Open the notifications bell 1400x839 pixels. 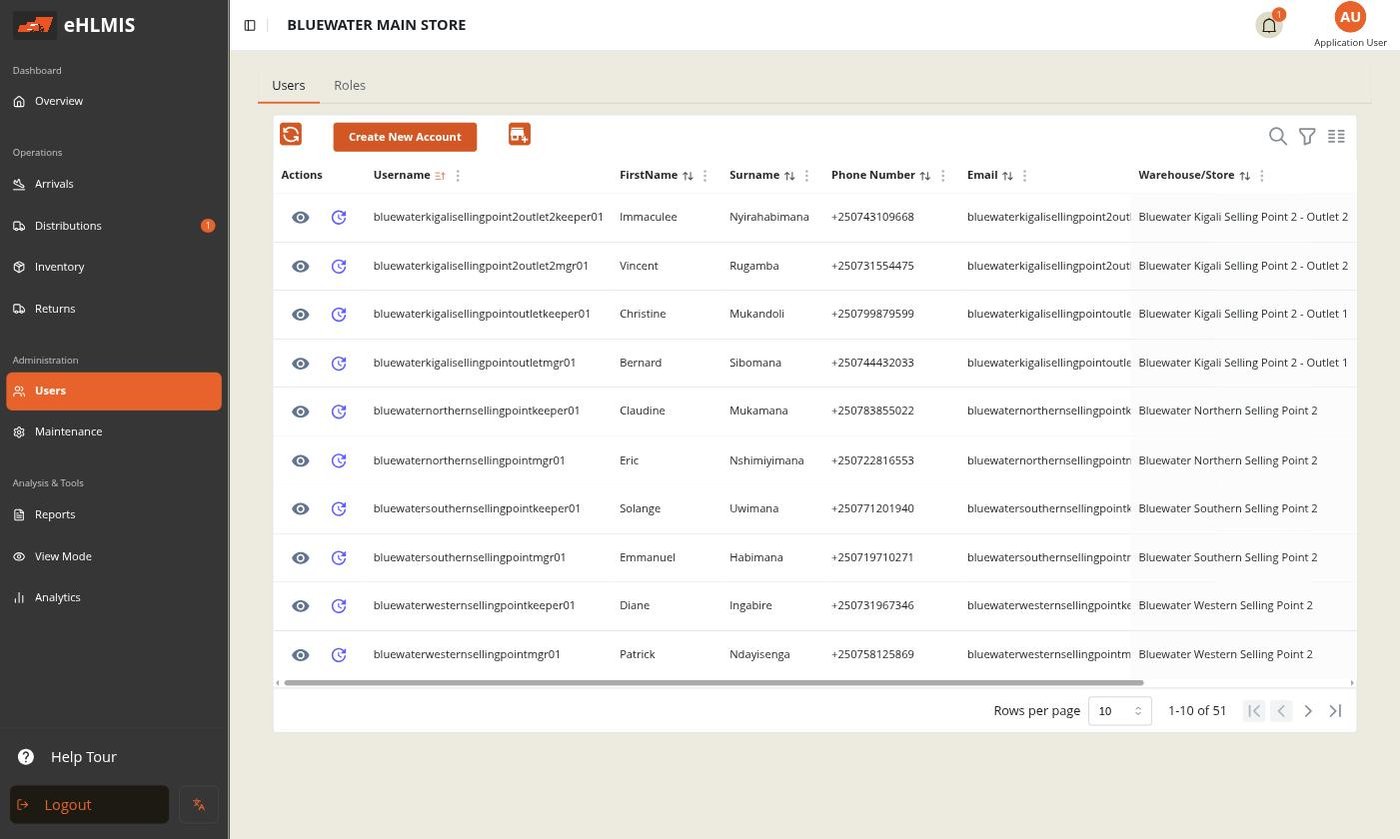(x=1269, y=25)
